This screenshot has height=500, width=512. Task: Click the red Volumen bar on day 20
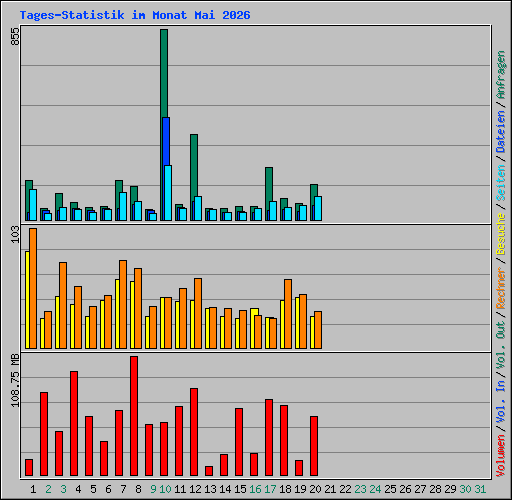tap(314, 446)
